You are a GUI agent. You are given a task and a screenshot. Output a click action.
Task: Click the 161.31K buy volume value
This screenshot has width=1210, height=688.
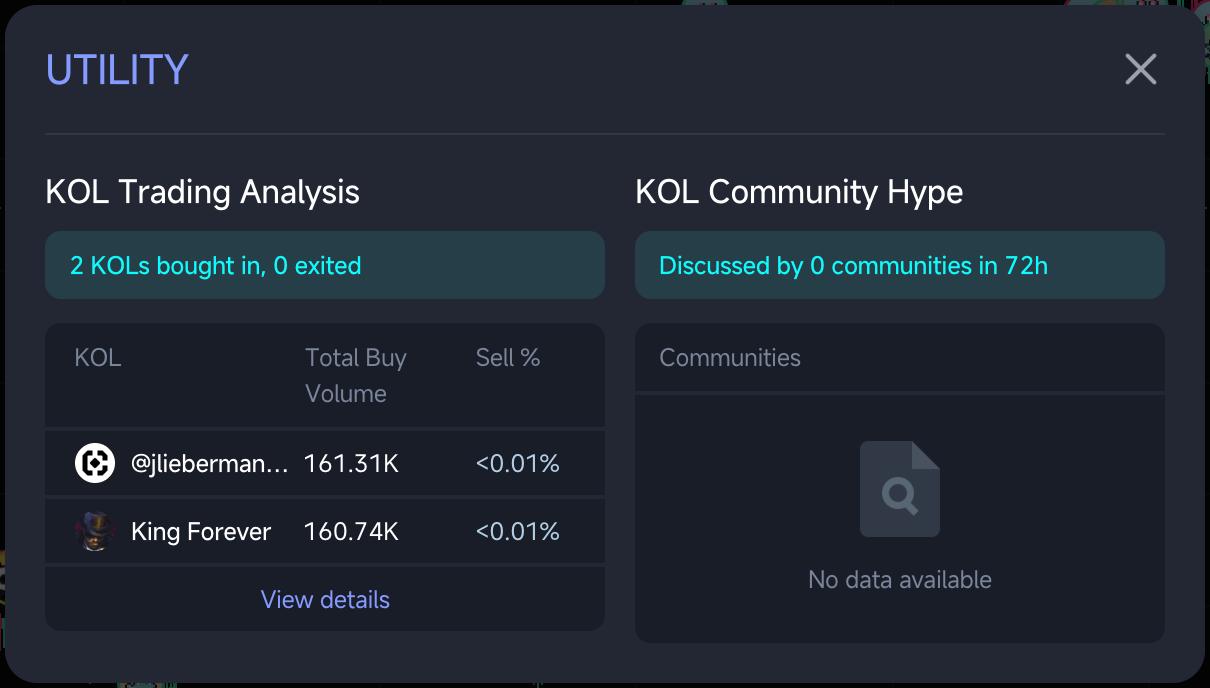click(x=351, y=463)
